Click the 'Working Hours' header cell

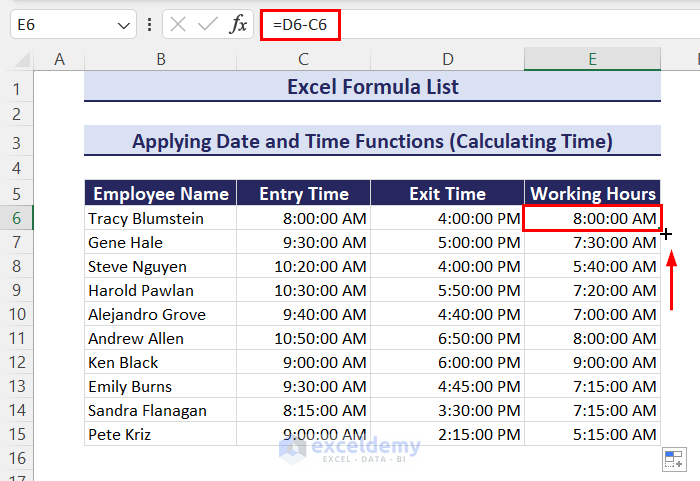[x=592, y=193]
